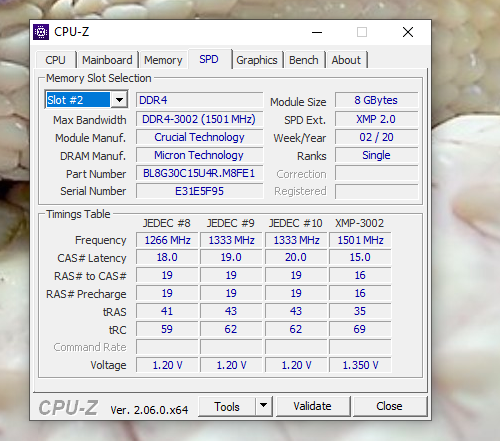This screenshot has height=441, width=500.
Task: Click JEDEC #8 voltage 1.20 V
Action: tap(167, 365)
